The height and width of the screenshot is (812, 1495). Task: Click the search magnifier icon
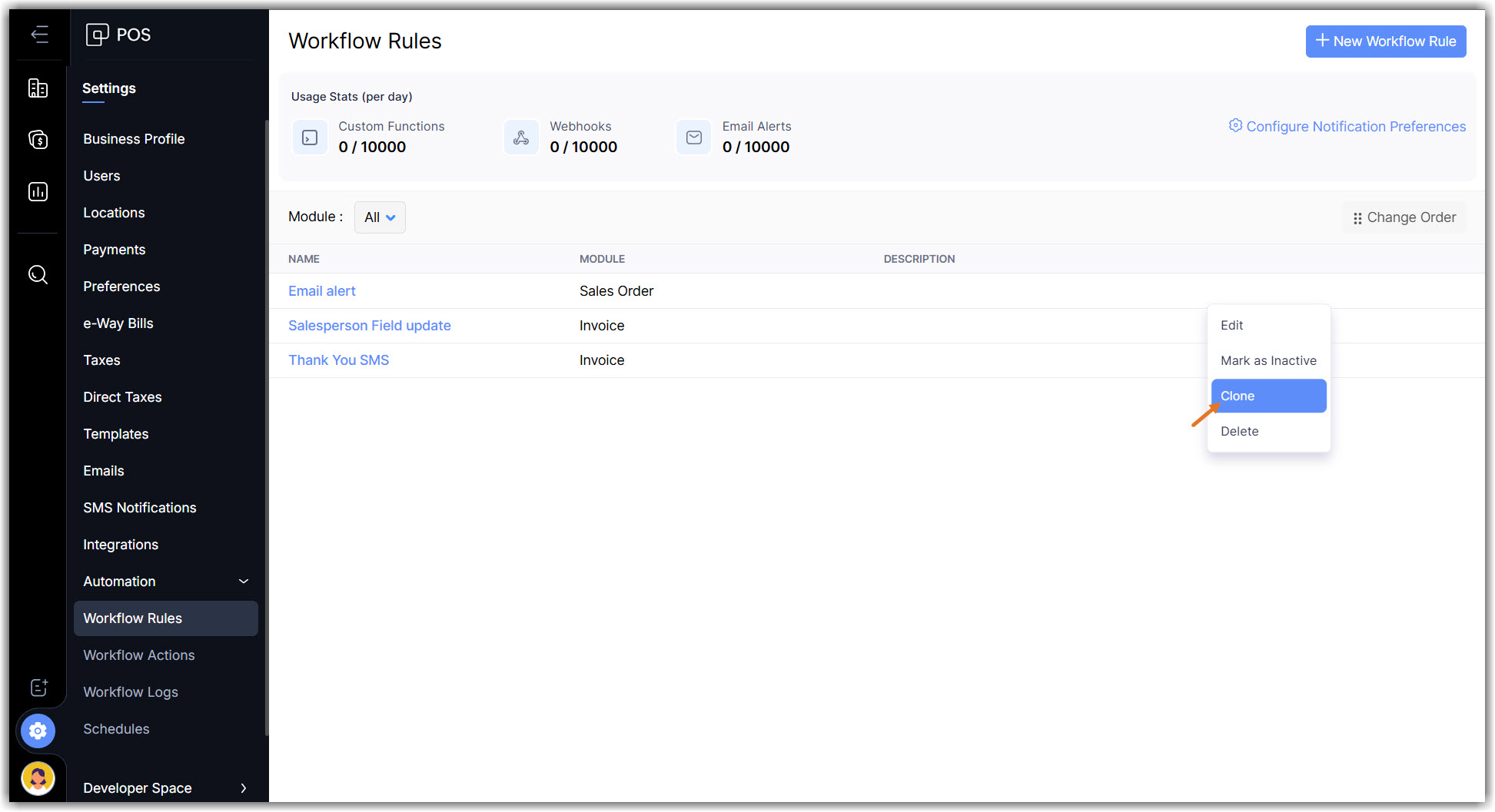[38, 274]
